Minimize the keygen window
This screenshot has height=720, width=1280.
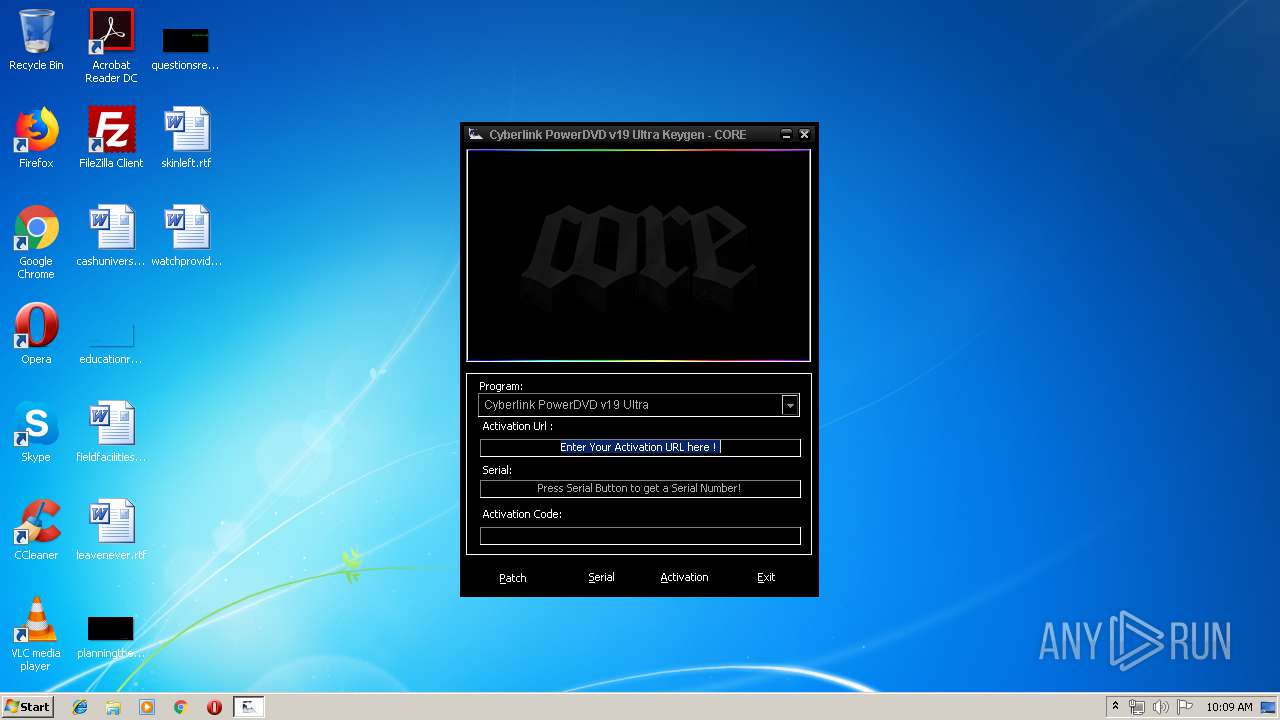pos(786,134)
